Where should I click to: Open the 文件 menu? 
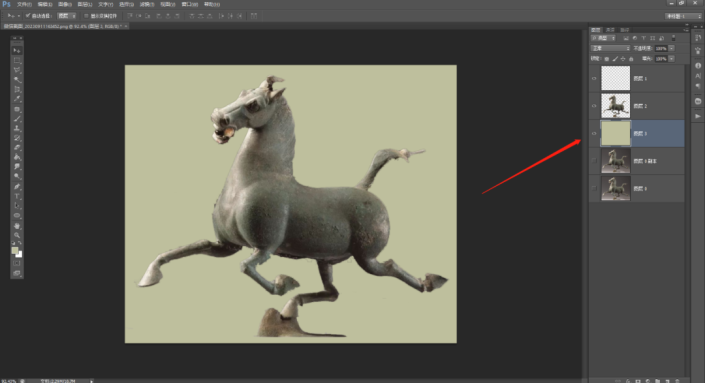coord(24,4)
